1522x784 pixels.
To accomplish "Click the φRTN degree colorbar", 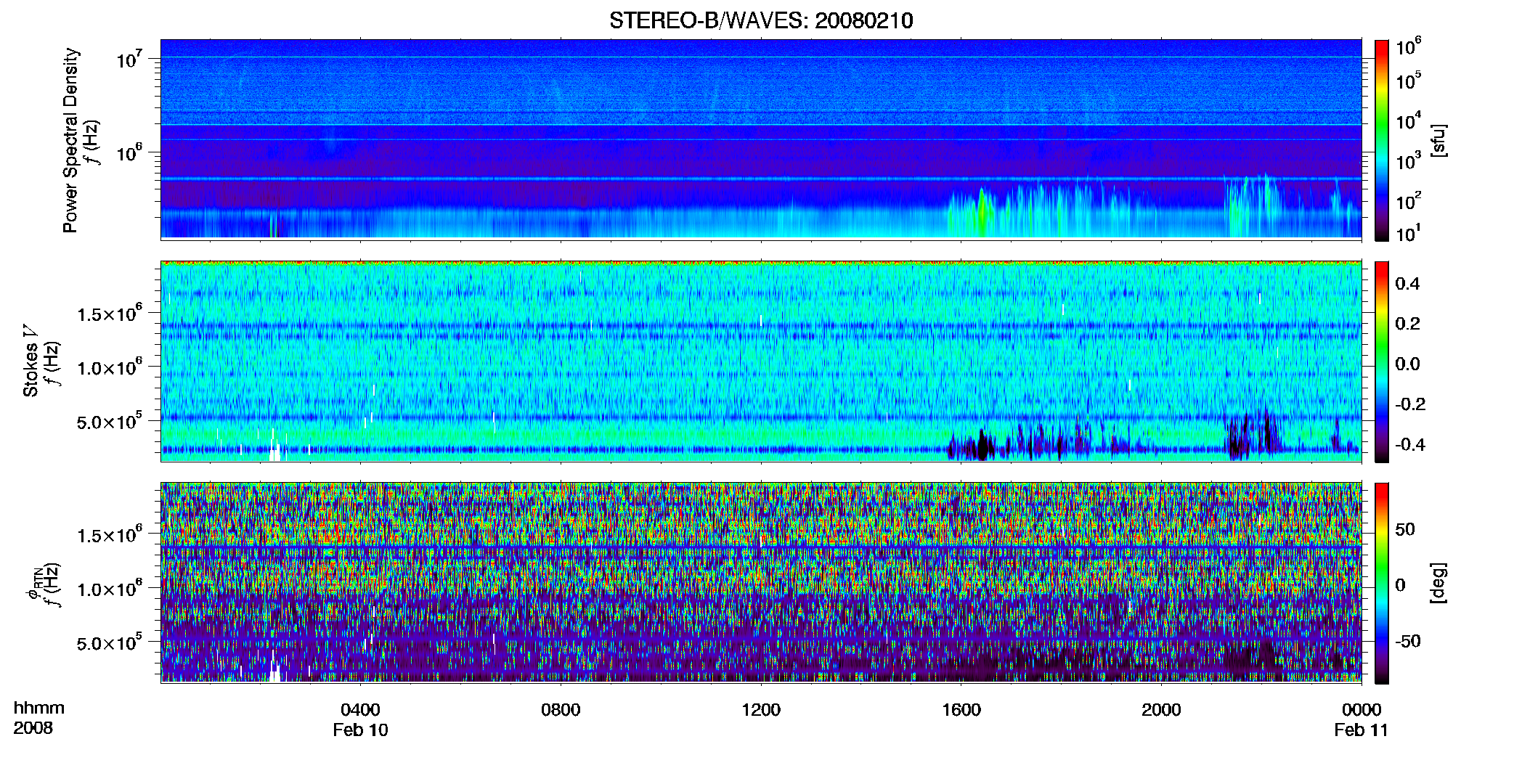I will pyautogui.click(x=1382, y=583).
